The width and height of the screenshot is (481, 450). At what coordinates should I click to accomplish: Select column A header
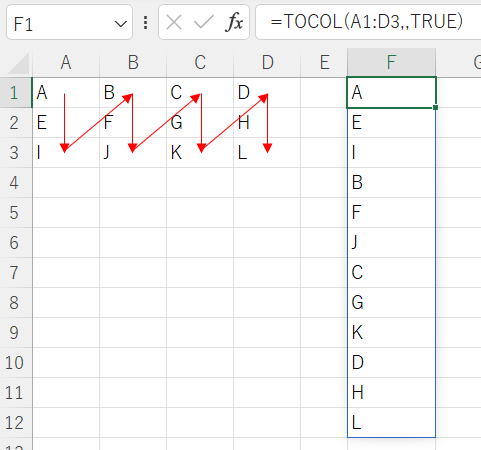[x=66, y=62]
